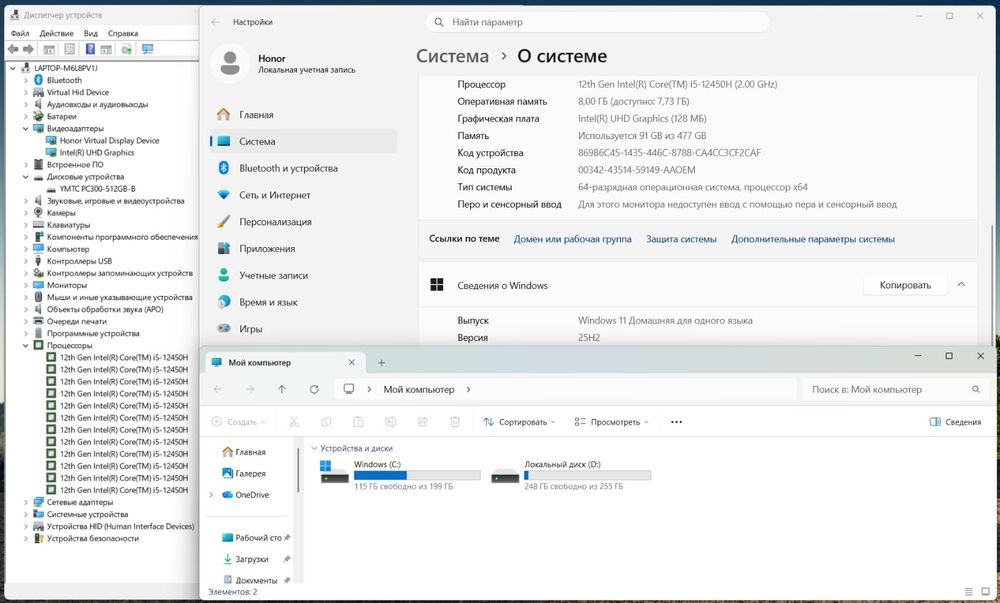Open Игры settings section
The image size is (1000, 603).
pos(304,329)
